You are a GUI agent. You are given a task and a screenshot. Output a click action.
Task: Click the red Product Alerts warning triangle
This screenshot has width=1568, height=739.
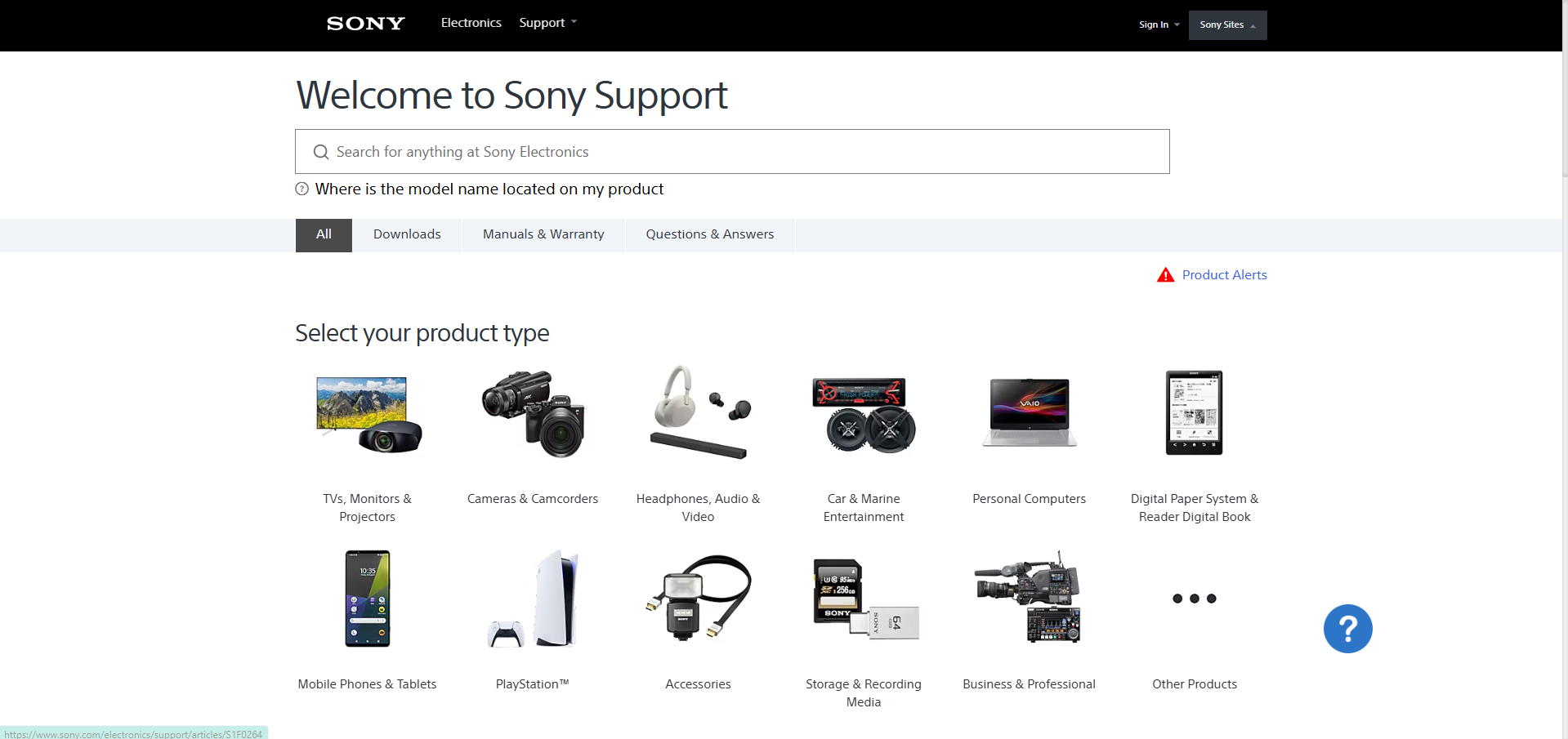pyautogui.click(x=1165, y=275)
